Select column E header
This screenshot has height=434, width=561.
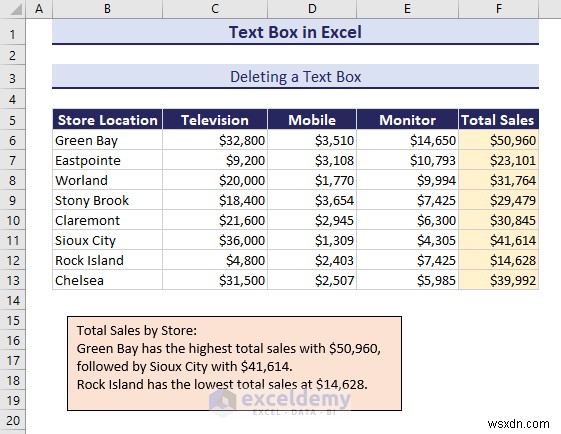point(407,9)
